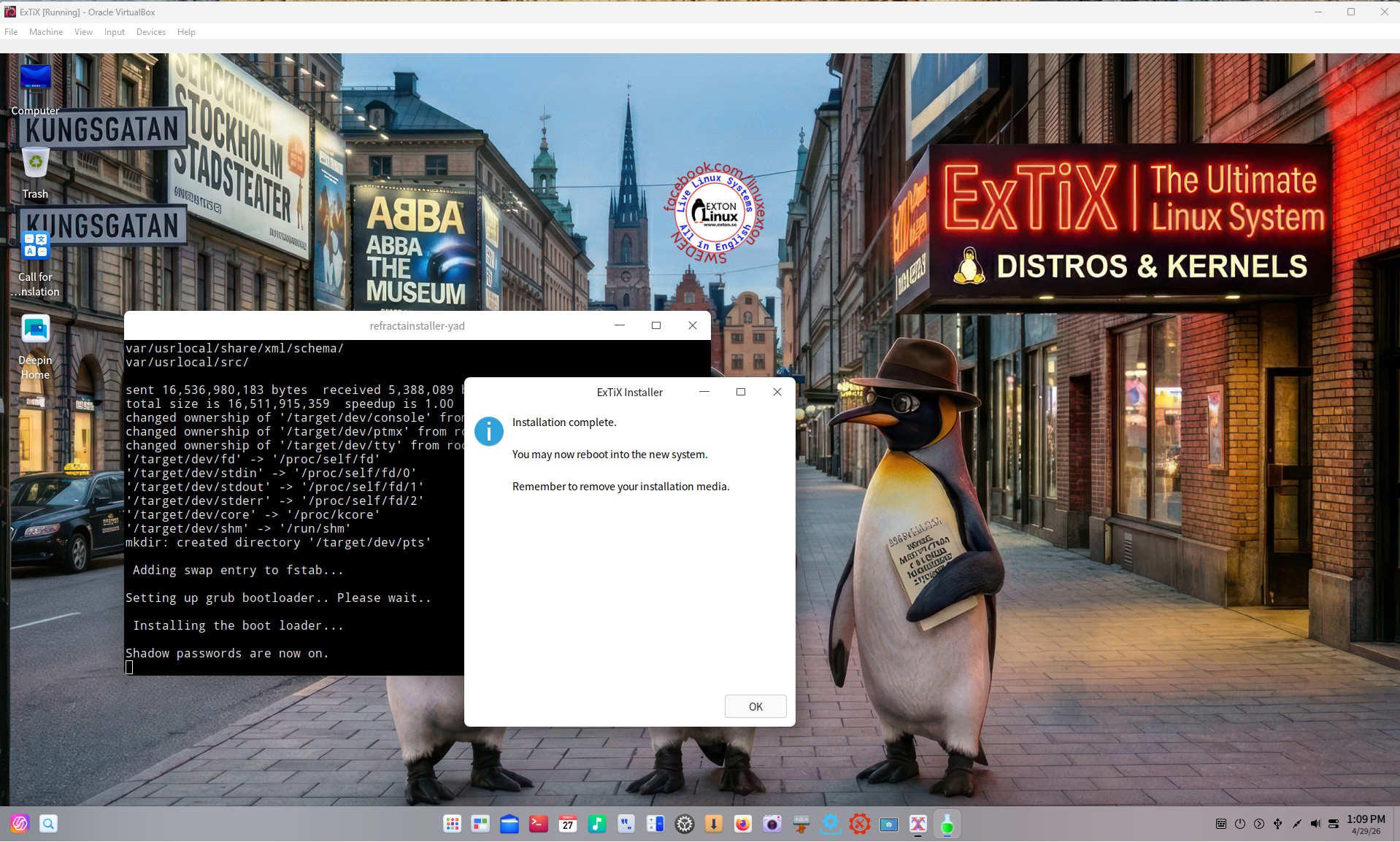Maximize the refractainstaller-yad window
The image size is (1400, 842).
click(x=656, y=325)
